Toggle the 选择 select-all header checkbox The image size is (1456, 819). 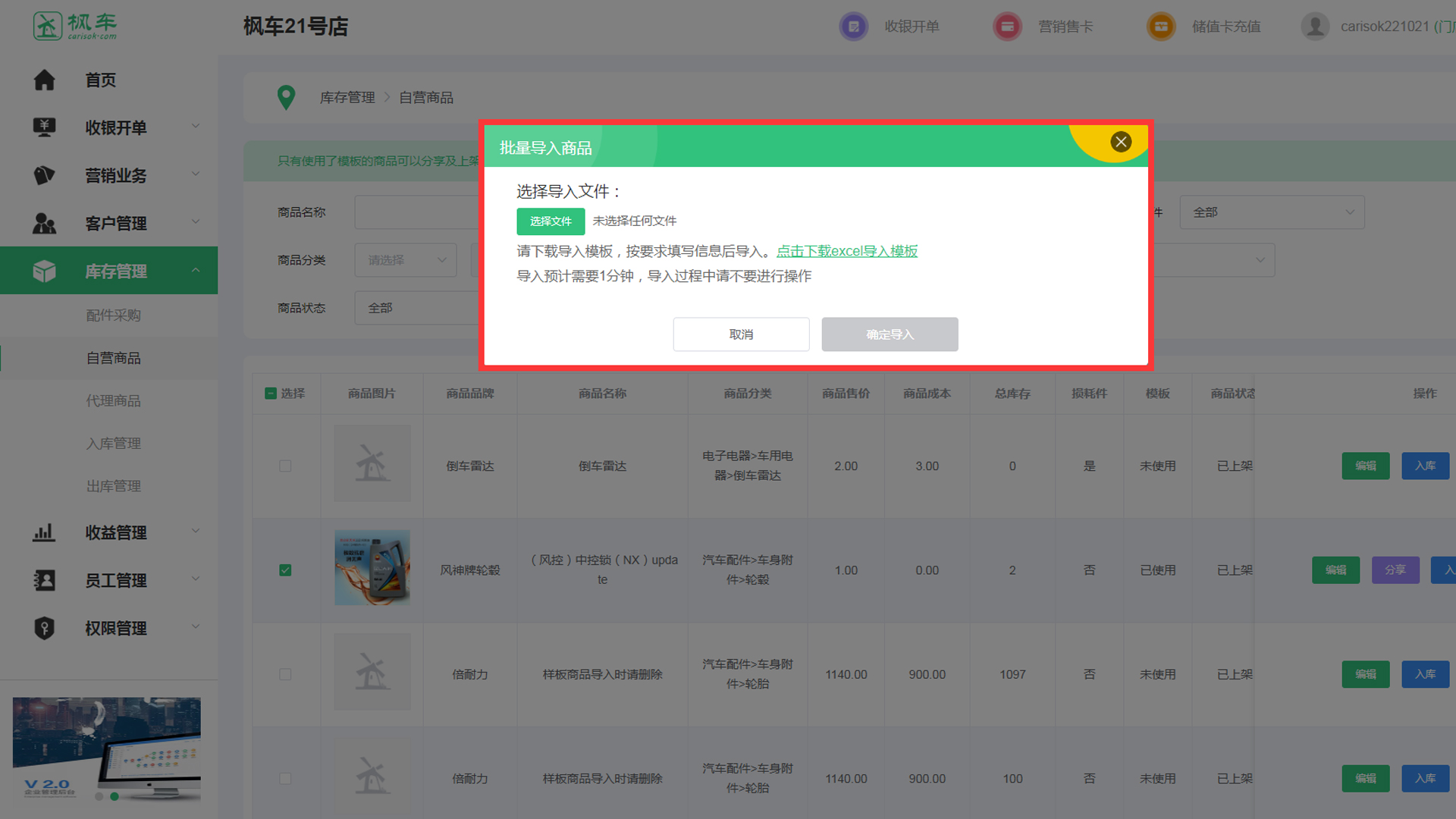(x=271, y=394)
